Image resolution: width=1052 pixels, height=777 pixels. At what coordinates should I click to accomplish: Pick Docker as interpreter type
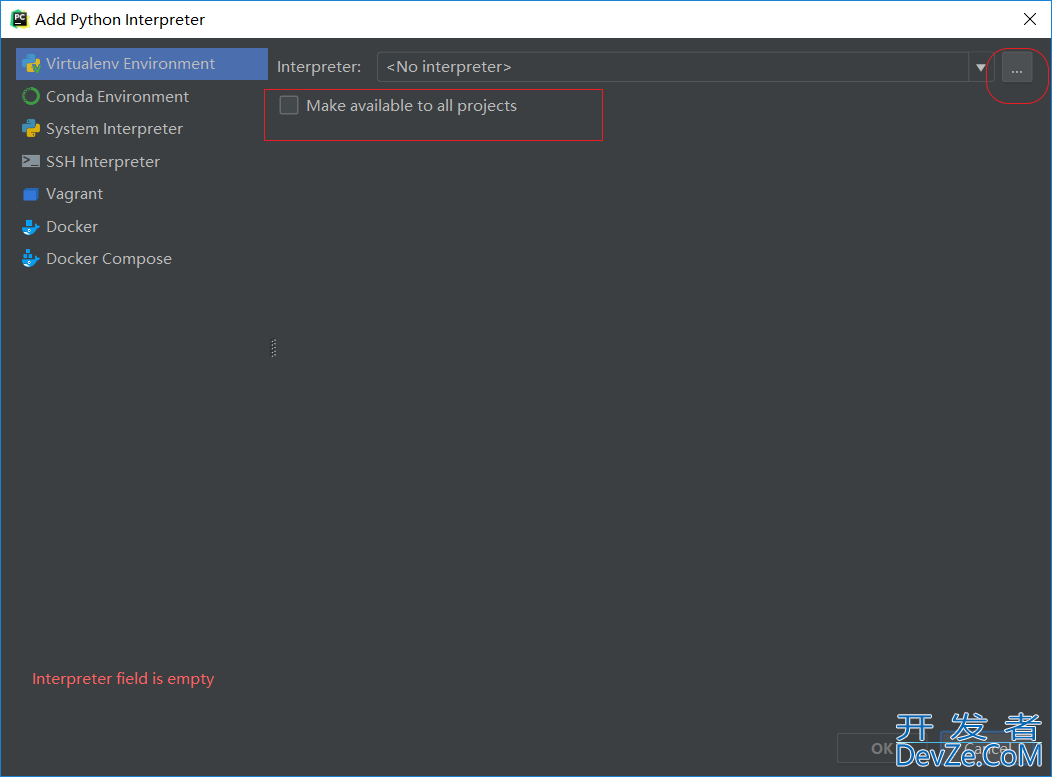(142, 227)
